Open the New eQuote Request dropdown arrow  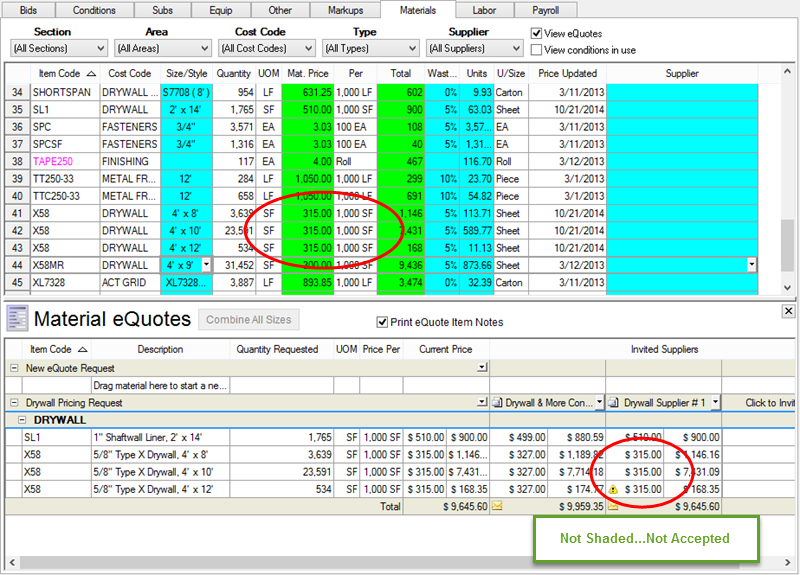pyautogui.click(x=482, y=367)
